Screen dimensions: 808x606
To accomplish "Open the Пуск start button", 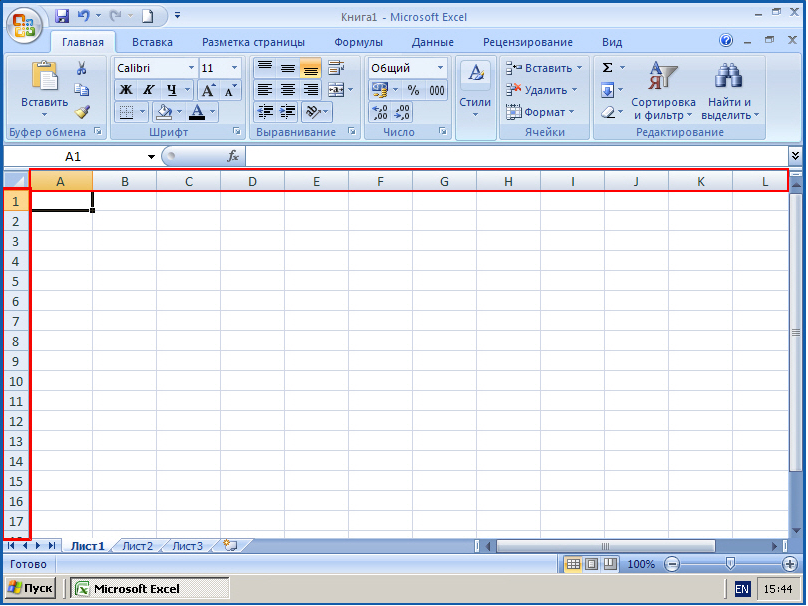I will click(30, 588).
